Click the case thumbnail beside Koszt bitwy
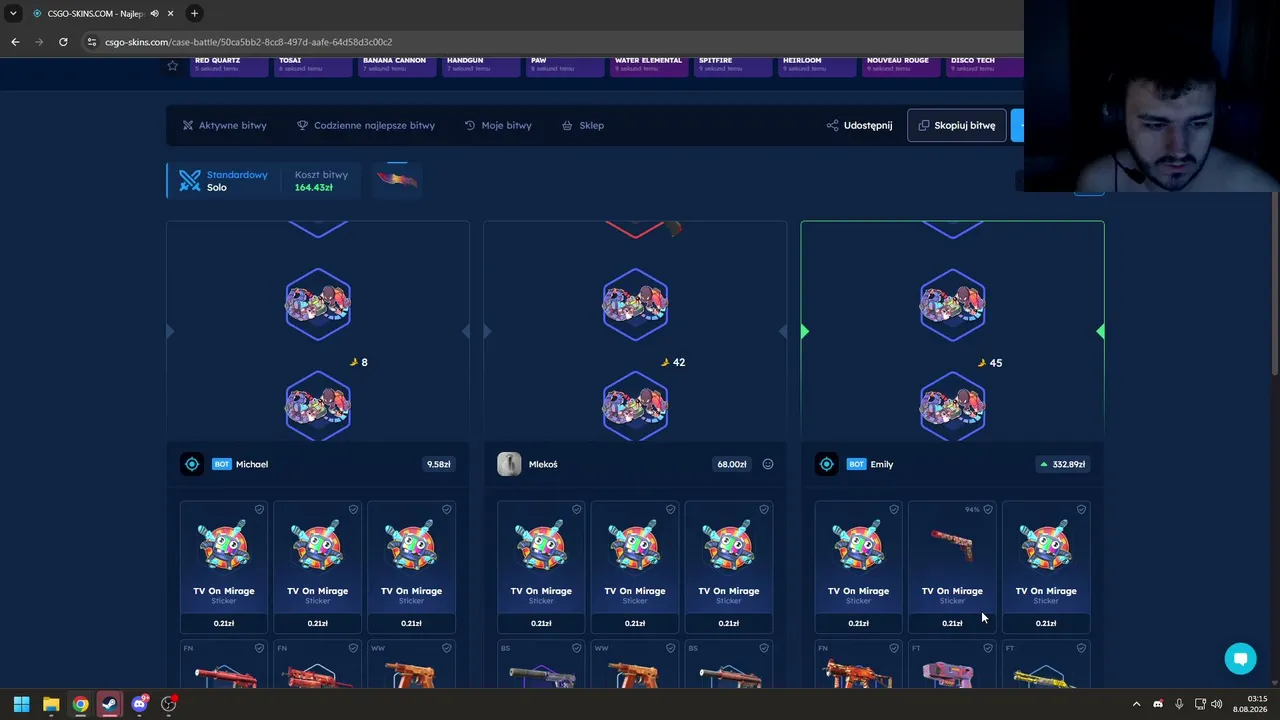1280x720 pixels. tap(397, 180)
